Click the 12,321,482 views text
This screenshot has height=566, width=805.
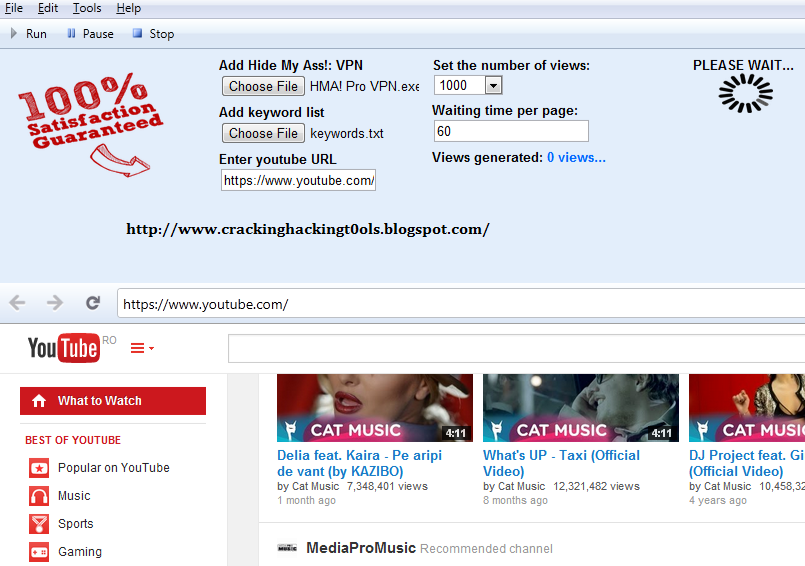click(x=596, y=486)
